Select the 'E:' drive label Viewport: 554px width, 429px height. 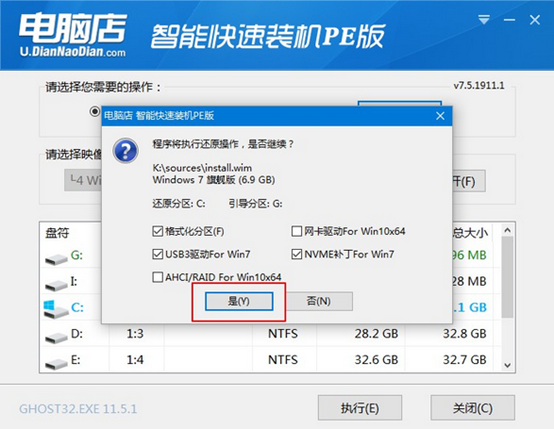76,360
